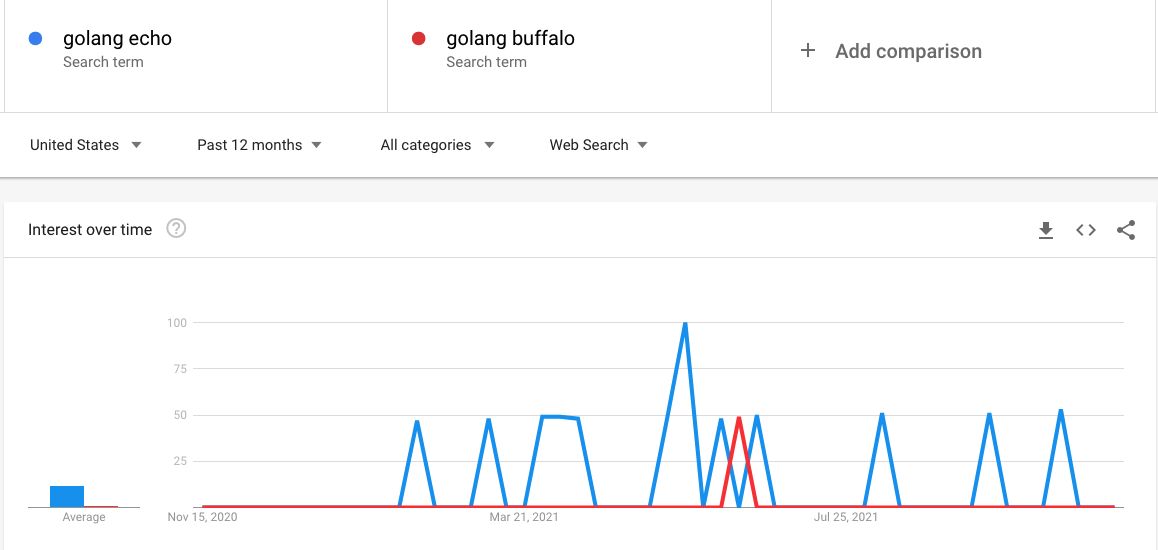This screenshot has height=550, width=1158.
Task: Click the Jul 25, 2021 axis label
Action: (846, 518)
